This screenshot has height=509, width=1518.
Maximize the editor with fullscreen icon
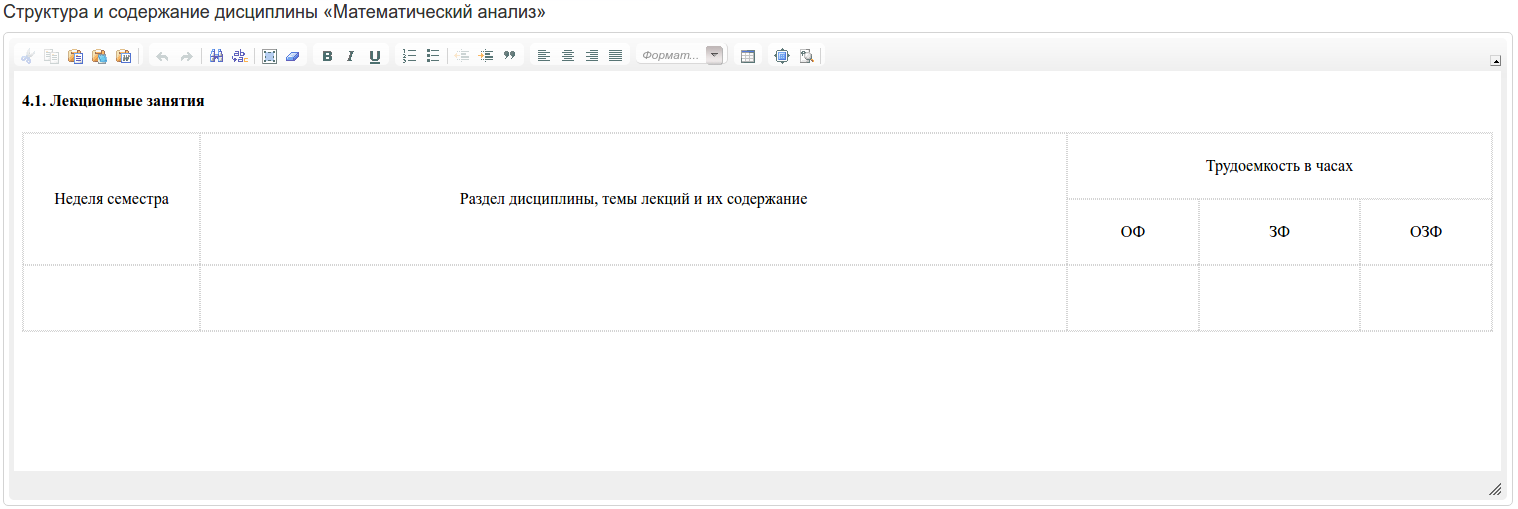[782, 56]
